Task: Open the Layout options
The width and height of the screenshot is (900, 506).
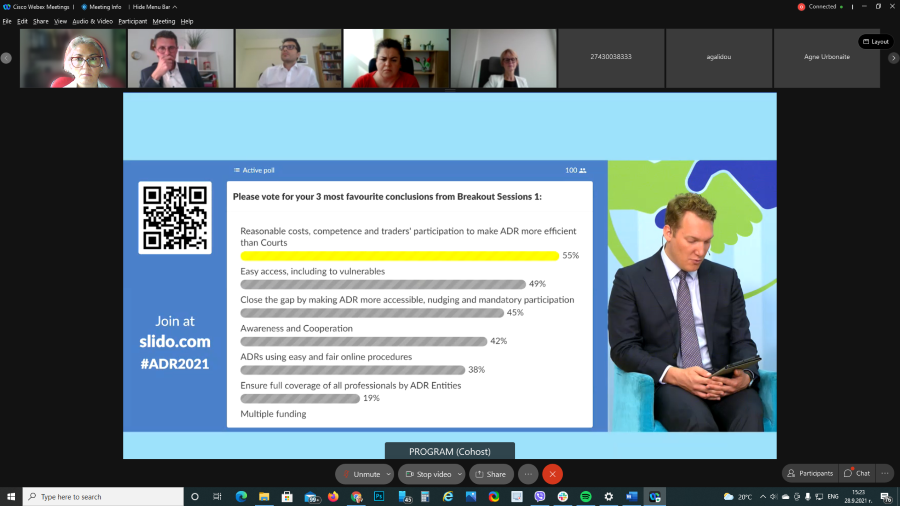Action: coord(876,41)
